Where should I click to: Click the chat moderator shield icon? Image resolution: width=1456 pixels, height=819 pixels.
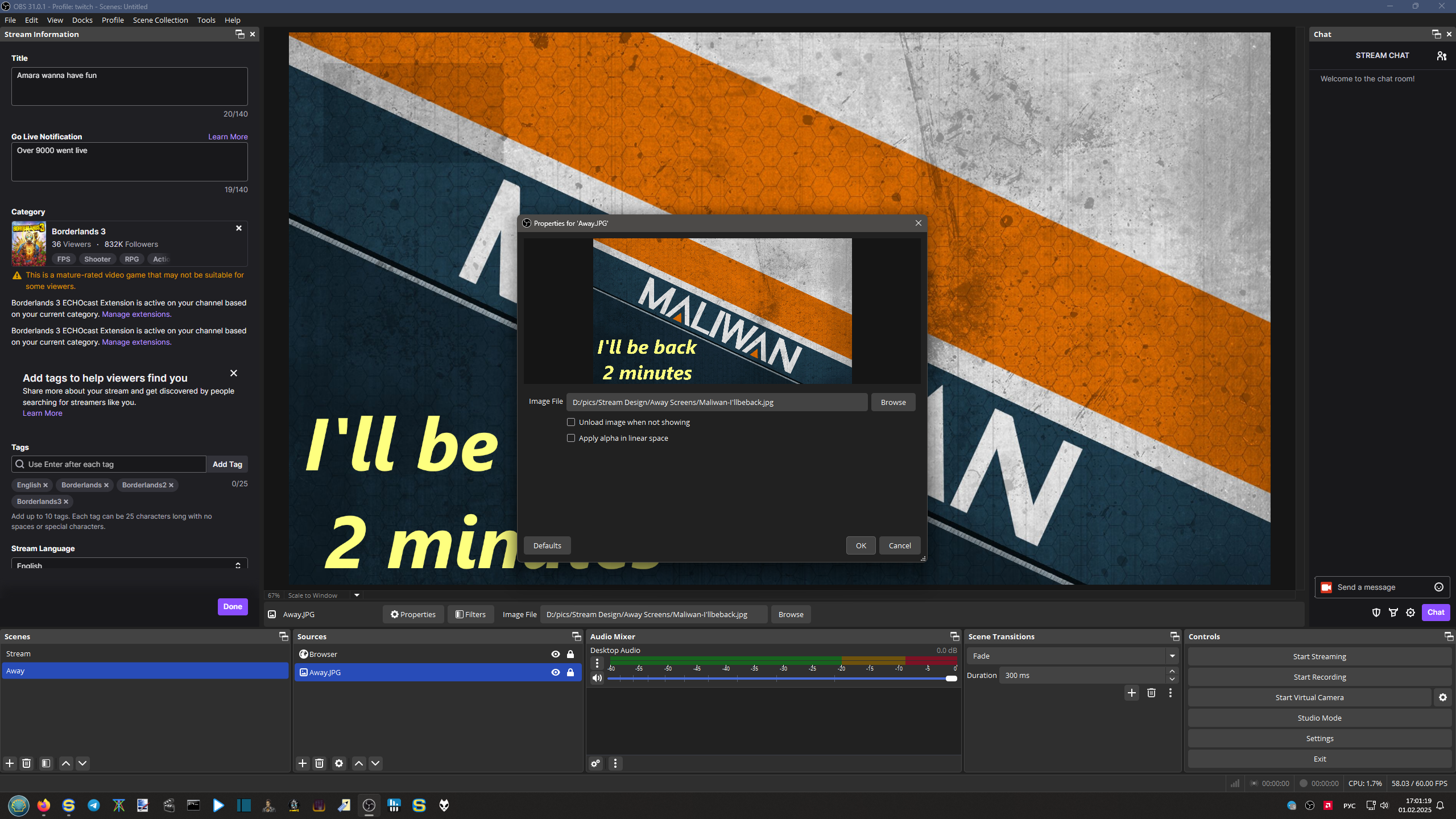(x=1376, y=613)
